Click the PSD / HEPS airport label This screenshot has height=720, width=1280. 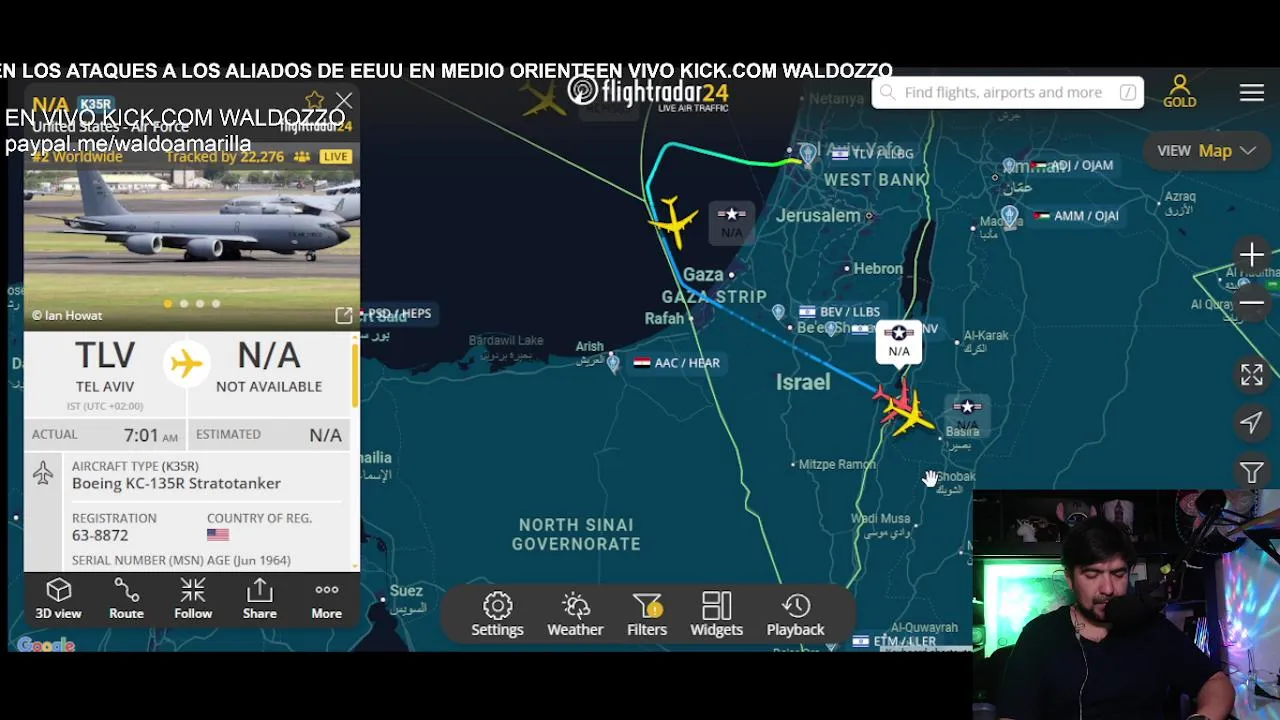click(399, 313)
